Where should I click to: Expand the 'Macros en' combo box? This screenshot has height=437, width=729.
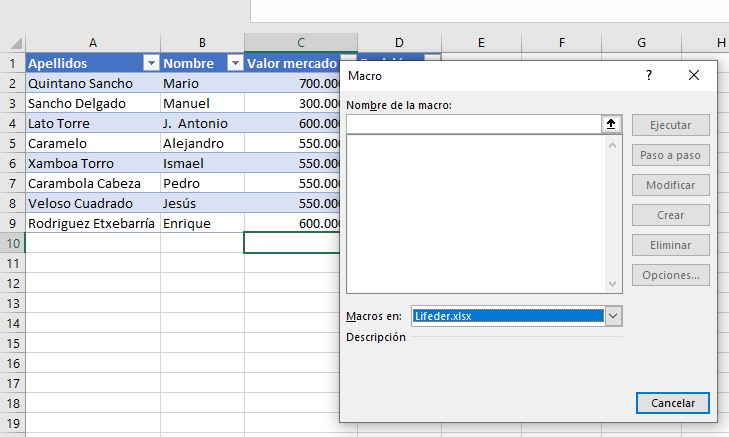pos(614,316)
